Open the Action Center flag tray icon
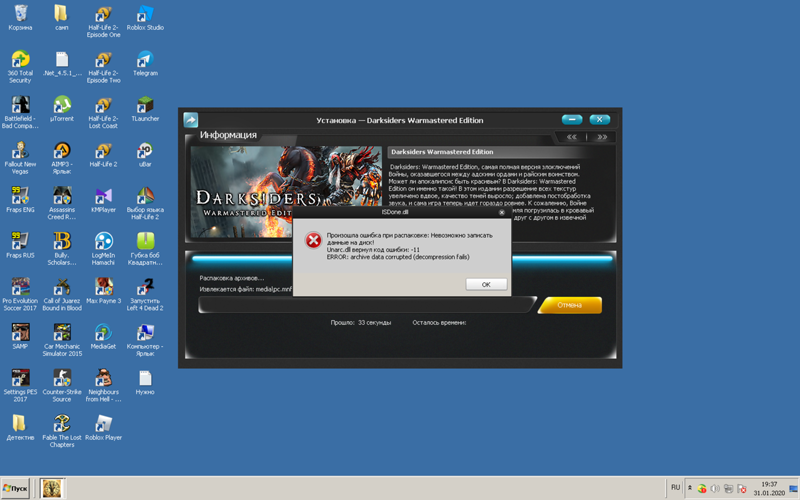 [742, 488]
